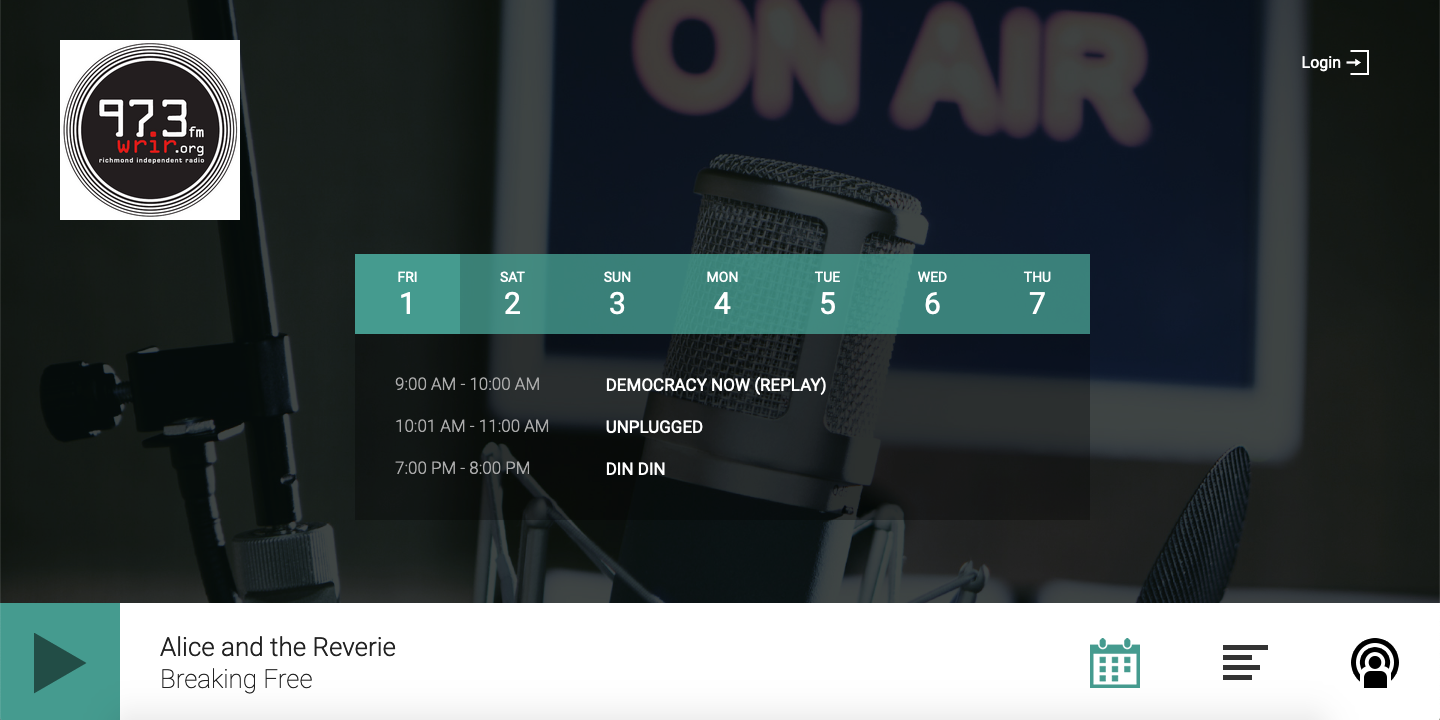Open the playlist lines icon

click(x=1245, y=662)
